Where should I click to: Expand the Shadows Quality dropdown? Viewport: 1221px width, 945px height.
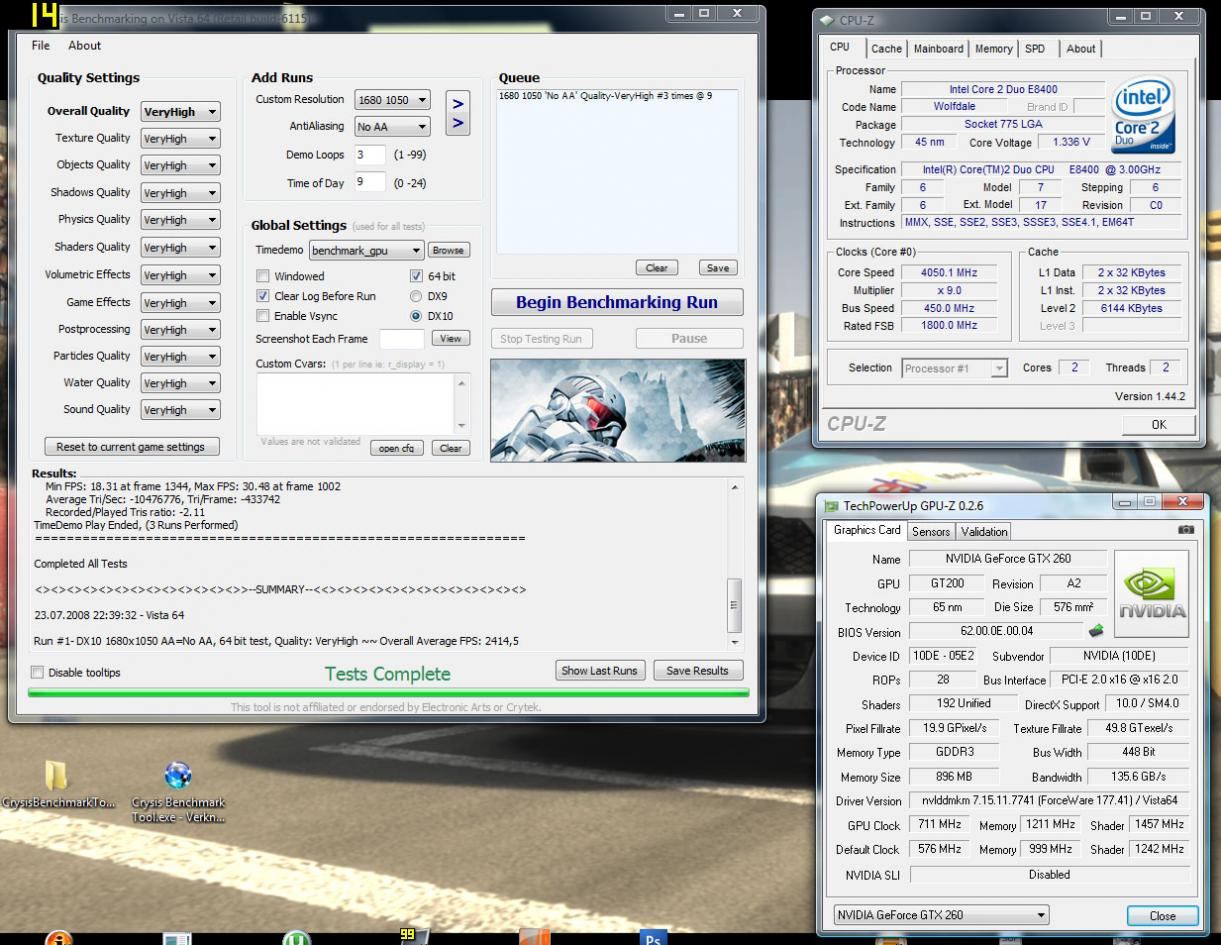pos(180,193)
